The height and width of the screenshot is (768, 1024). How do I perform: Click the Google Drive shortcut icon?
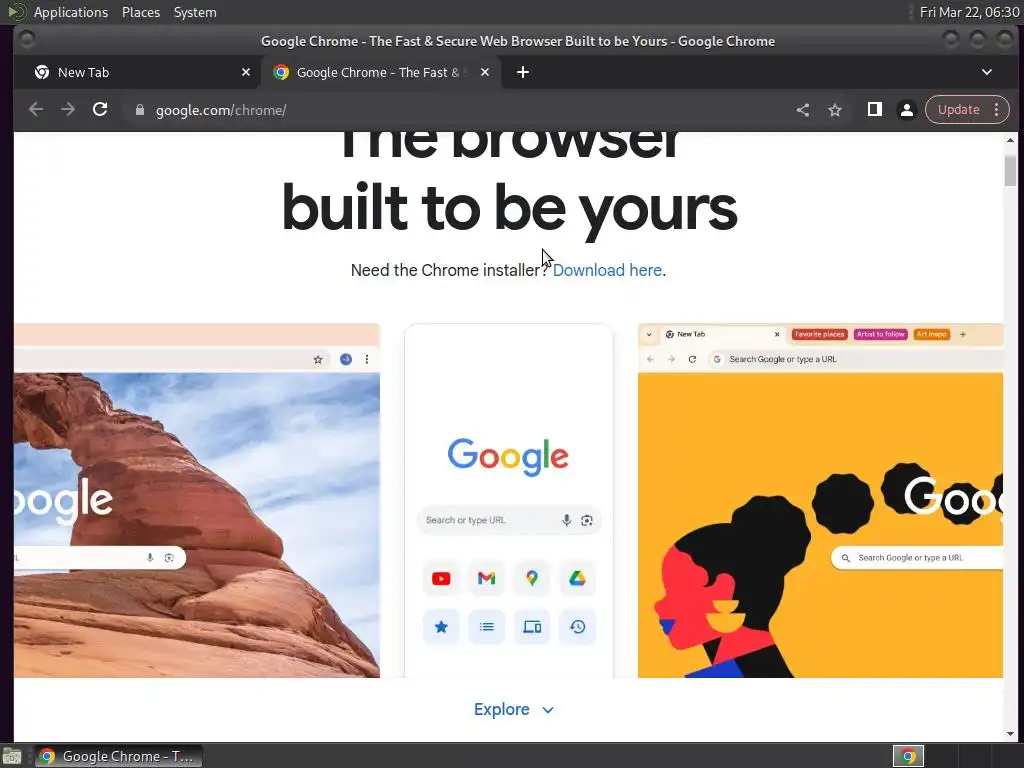pos(577,579)
